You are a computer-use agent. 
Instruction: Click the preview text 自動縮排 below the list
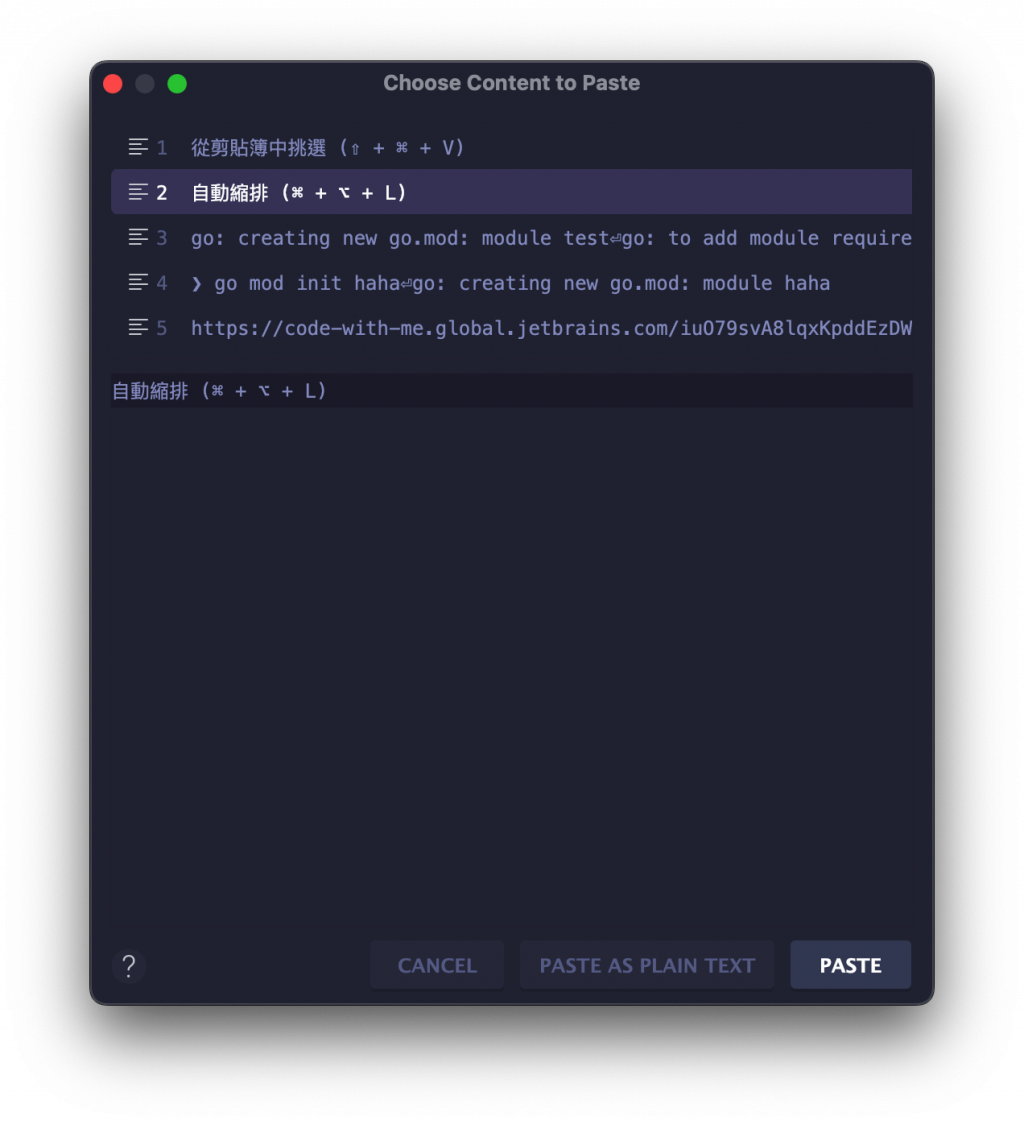(220, 391)
